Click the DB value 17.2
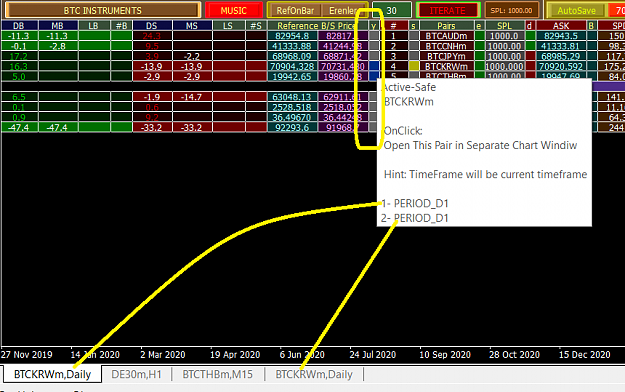Image resolution: width=625 pixels, height=392 pixels. click(x=19, y=56)
